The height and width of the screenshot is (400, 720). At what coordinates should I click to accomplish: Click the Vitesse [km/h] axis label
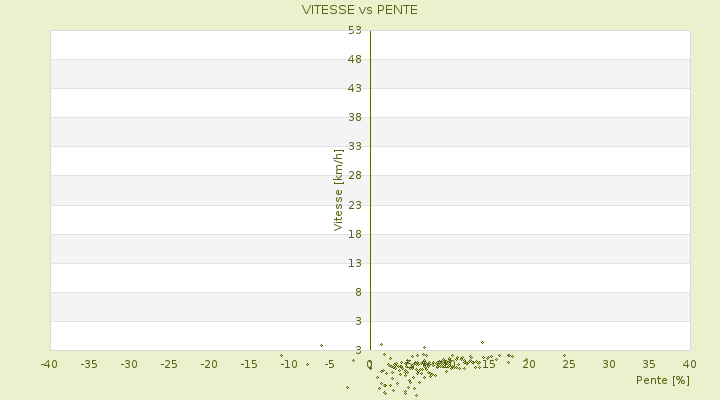tap(338, 190)
